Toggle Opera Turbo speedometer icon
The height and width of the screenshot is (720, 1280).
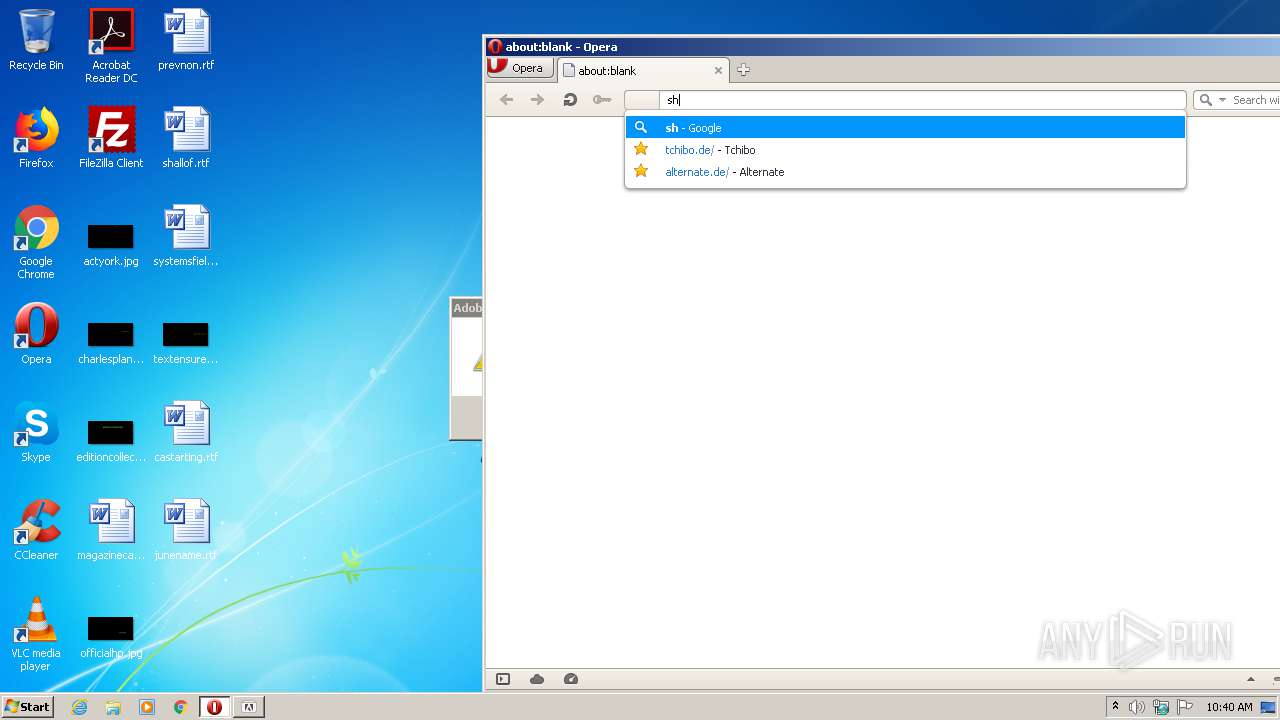tap(571, 679)
